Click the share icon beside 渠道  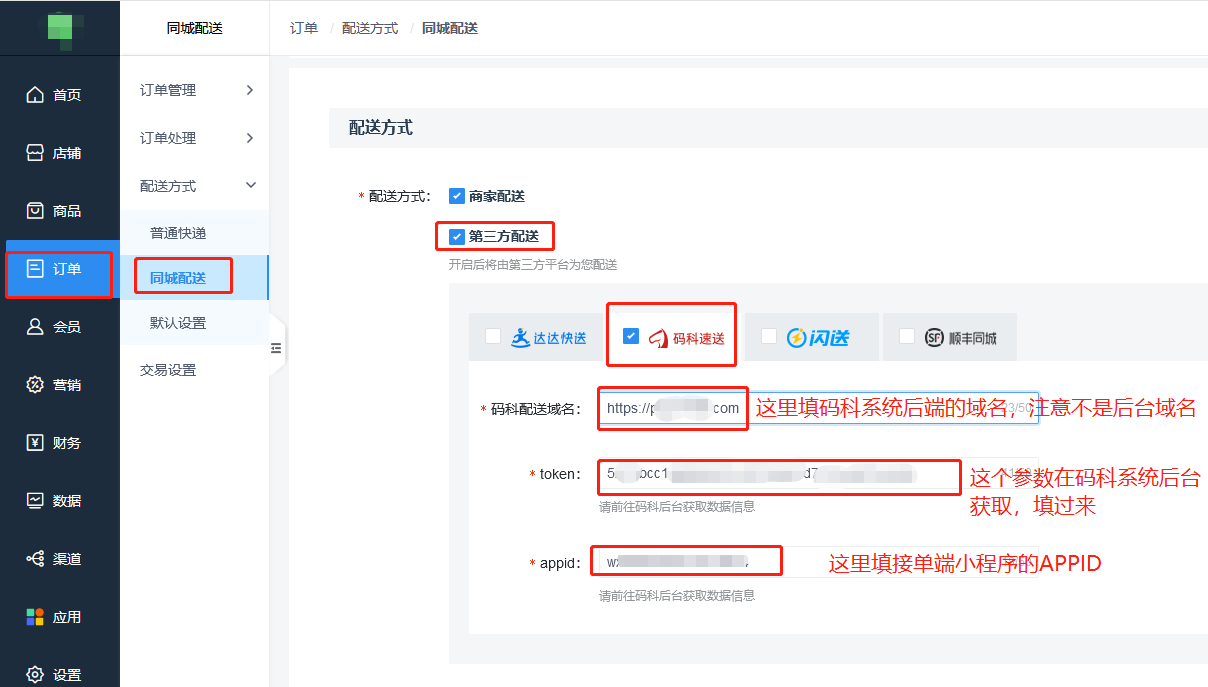pyautogui.click(x=35, y=559)
